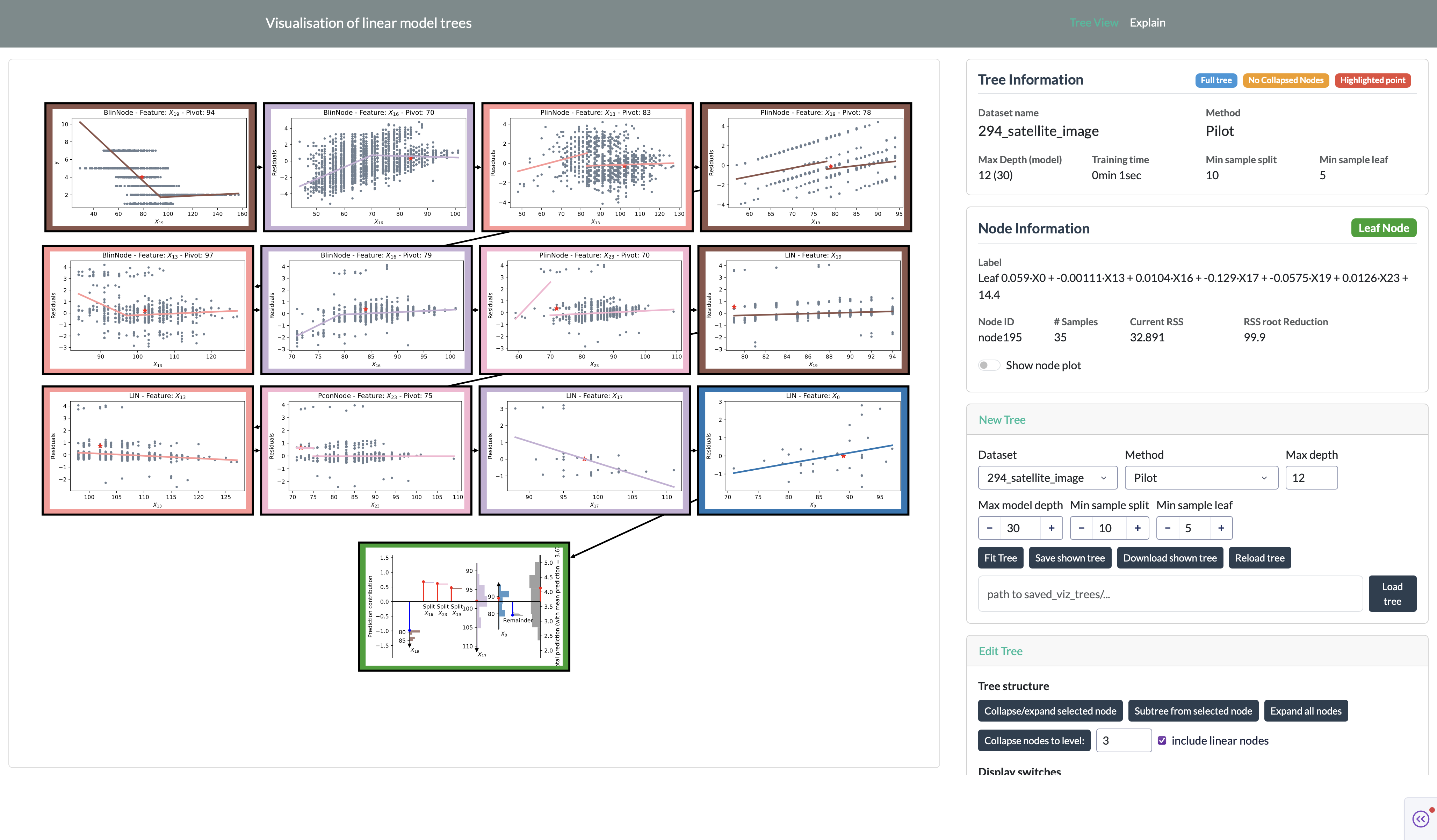Click Save shown tree button
1437x840 pixels.
pos(1070,558)
